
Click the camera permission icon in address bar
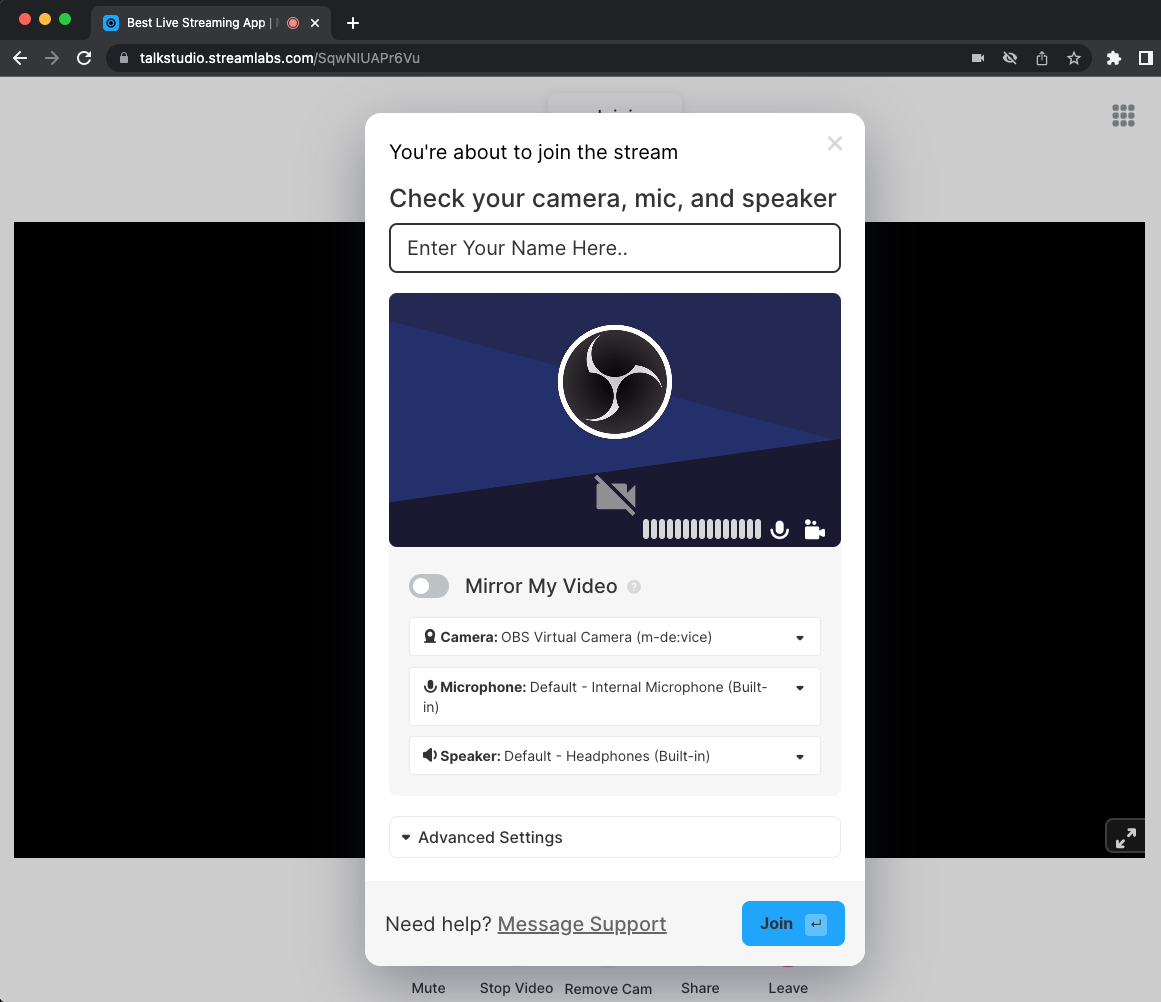(x=977, y=58)
